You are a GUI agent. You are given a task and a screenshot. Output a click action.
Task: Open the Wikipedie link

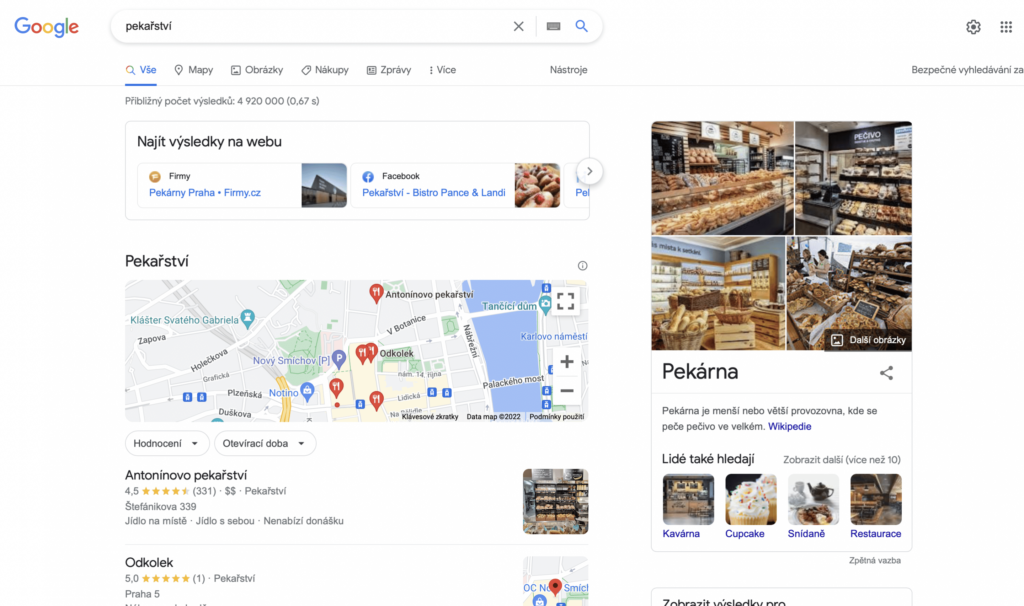tap(789, 426)
